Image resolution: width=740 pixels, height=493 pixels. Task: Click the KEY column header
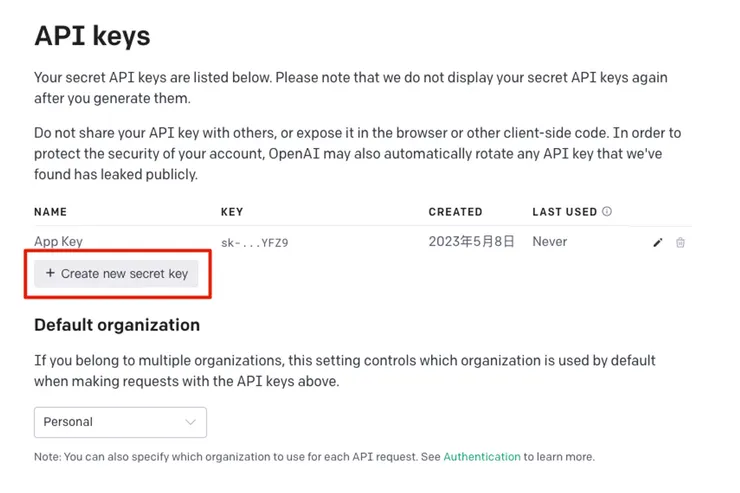232,212
